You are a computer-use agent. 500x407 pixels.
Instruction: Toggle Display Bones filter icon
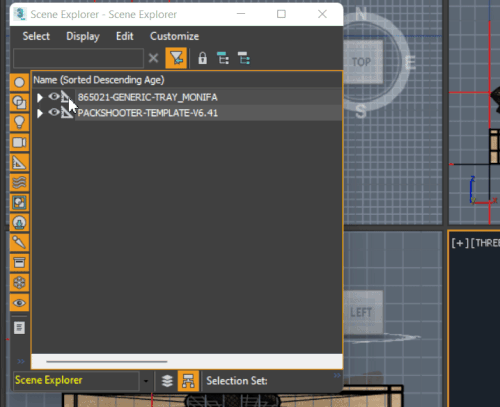click(19, 243)
